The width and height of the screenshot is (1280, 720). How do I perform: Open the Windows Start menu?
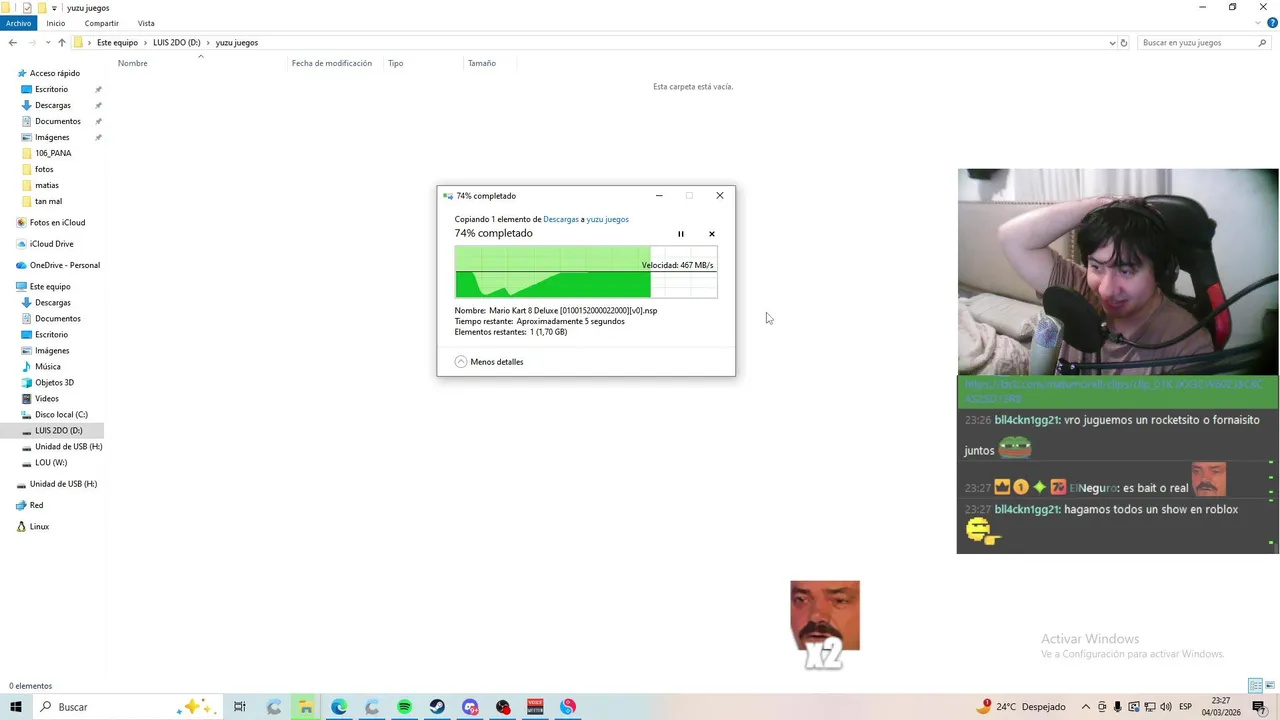coord(15,707)
